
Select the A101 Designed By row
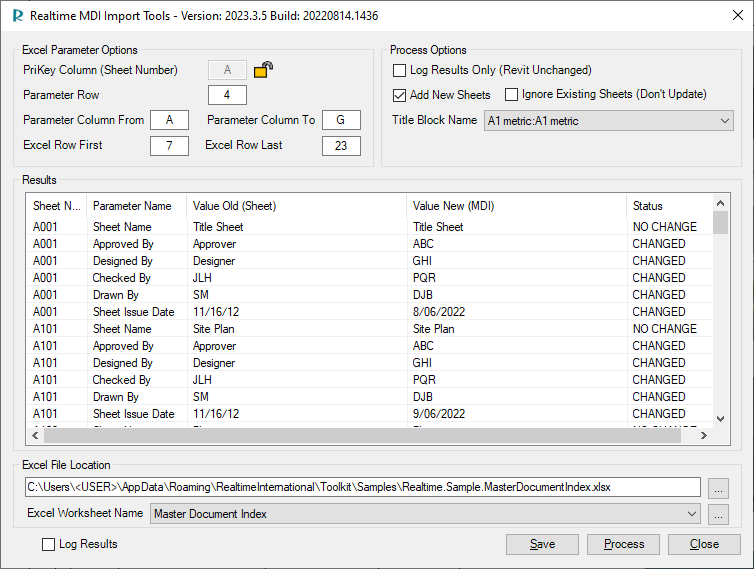[x=369, y=363]
